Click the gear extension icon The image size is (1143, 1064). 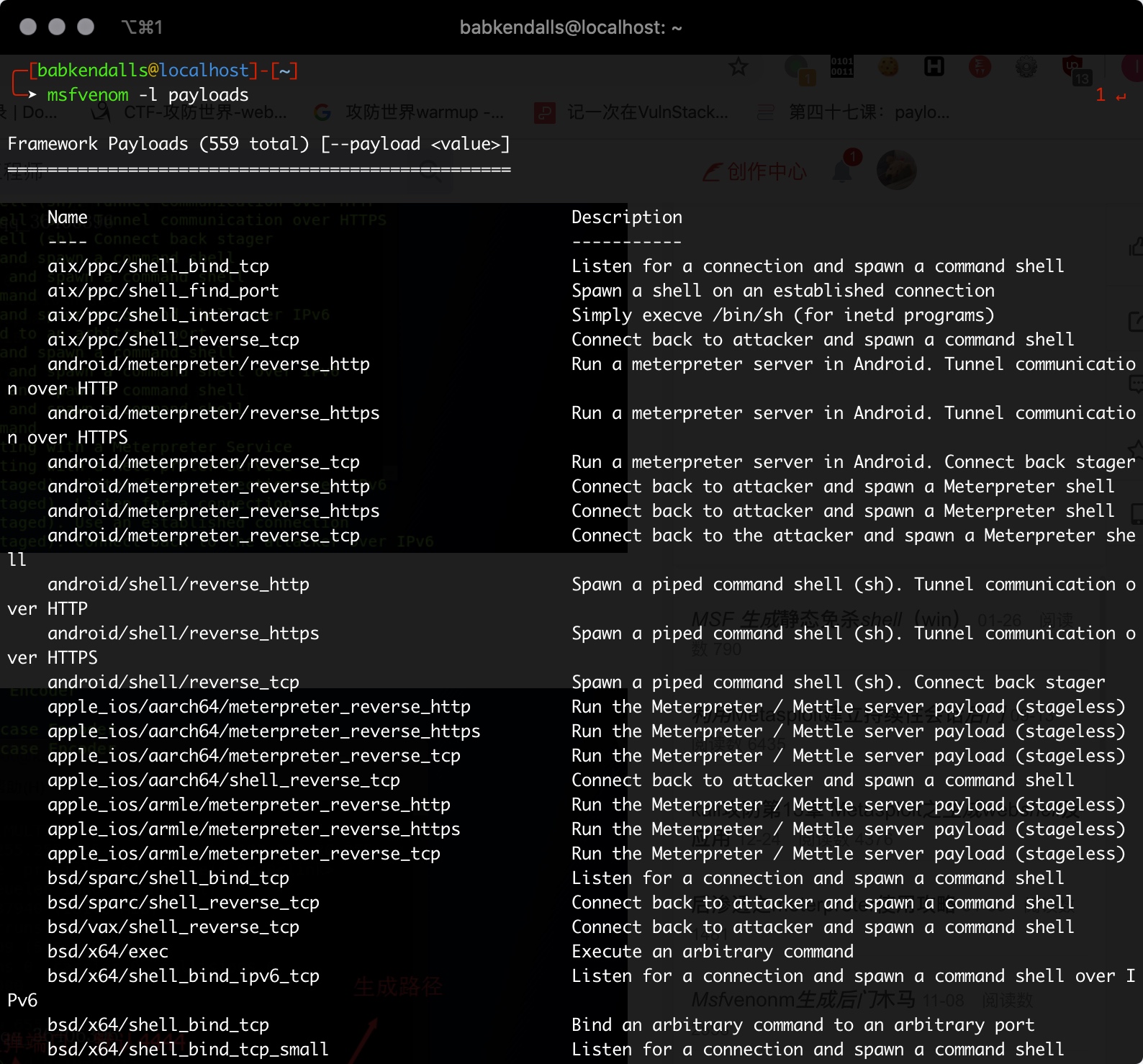click(1026, 68)
